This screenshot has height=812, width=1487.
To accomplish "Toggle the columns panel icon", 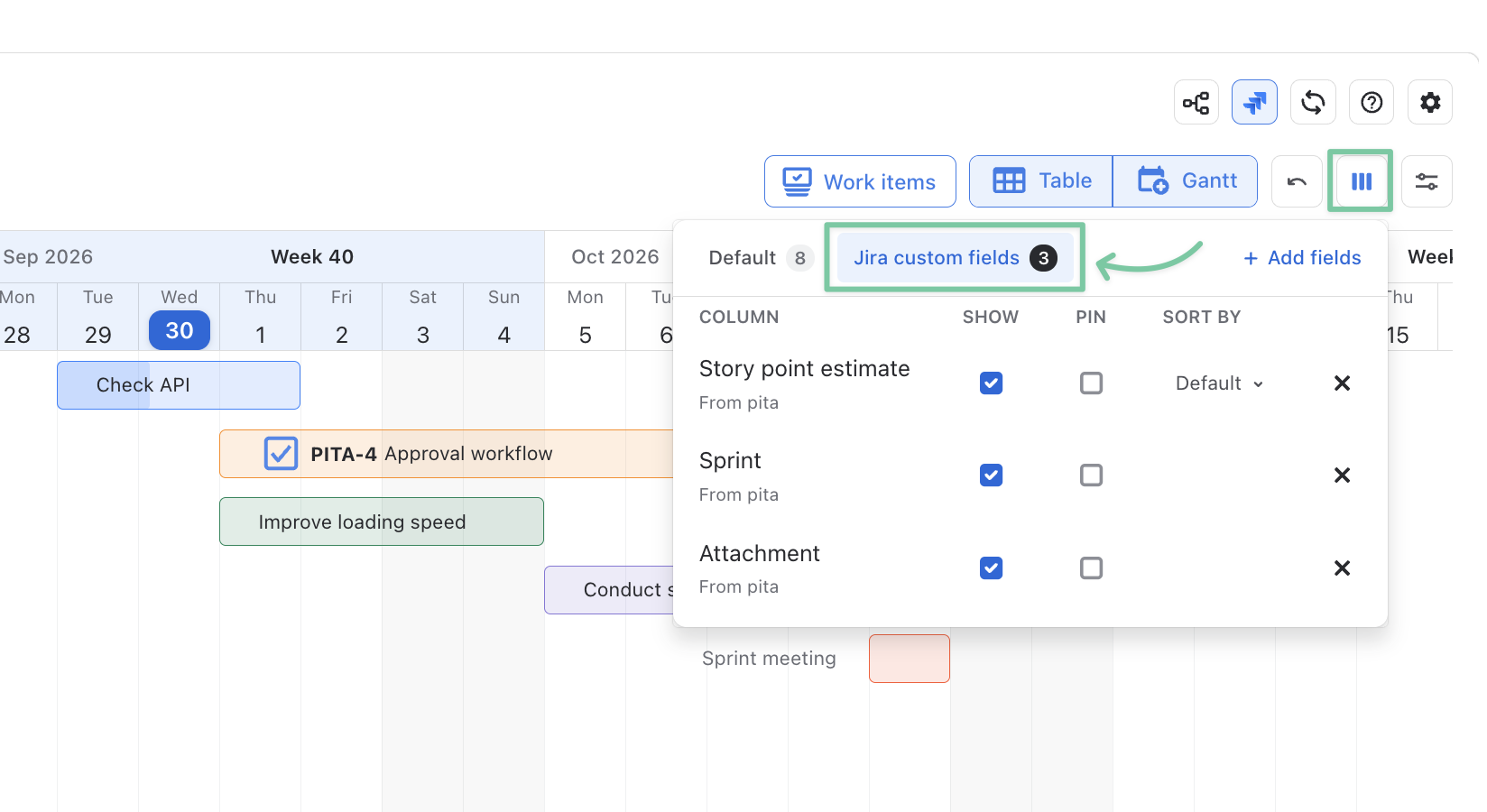I will pyautogui.click(x=1361, y=181).
